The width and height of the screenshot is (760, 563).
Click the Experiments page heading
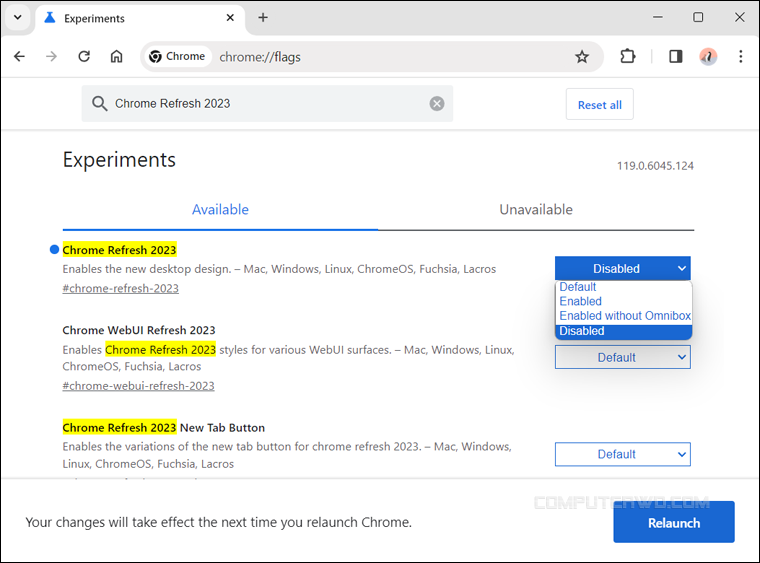tap(119, 160)
